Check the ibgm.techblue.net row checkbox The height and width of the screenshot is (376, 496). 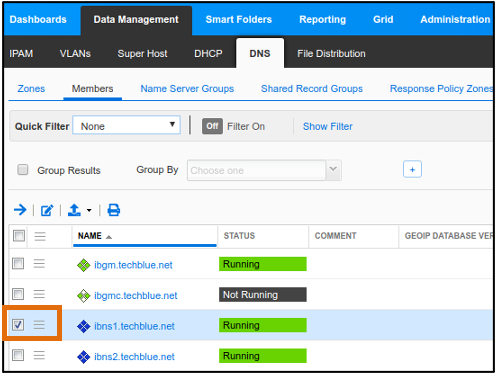(x=18, y=264)
